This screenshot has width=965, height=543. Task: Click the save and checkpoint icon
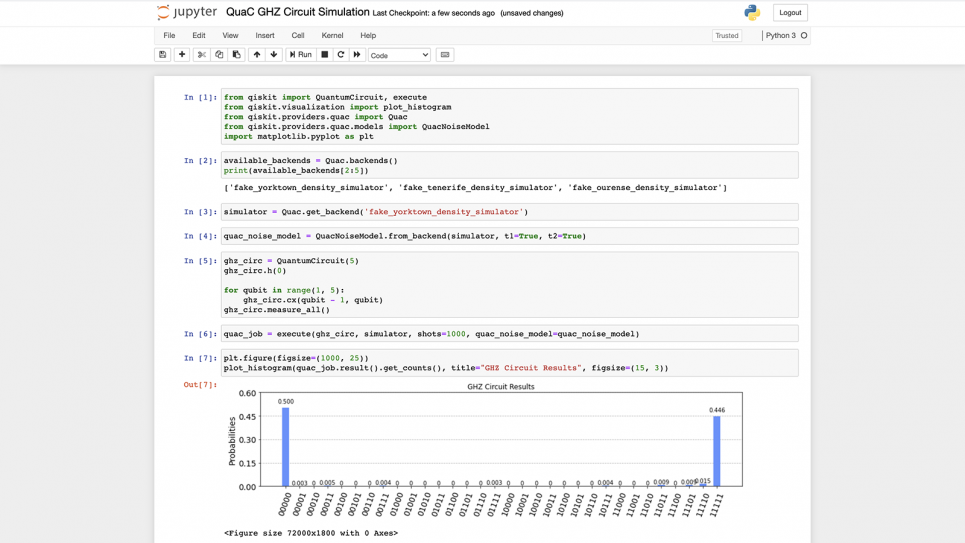pyautogui.click(x=162, y=55)
